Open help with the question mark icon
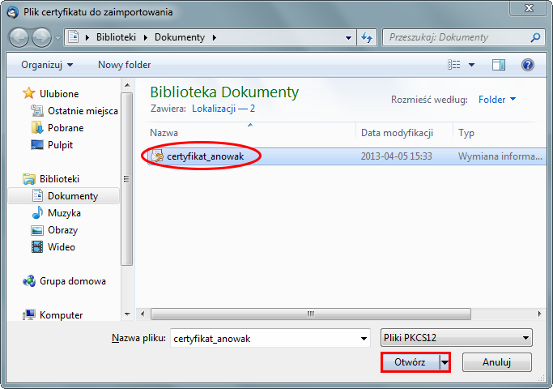The width and height of the screenshot is (553, 389). tap(528, 65)
